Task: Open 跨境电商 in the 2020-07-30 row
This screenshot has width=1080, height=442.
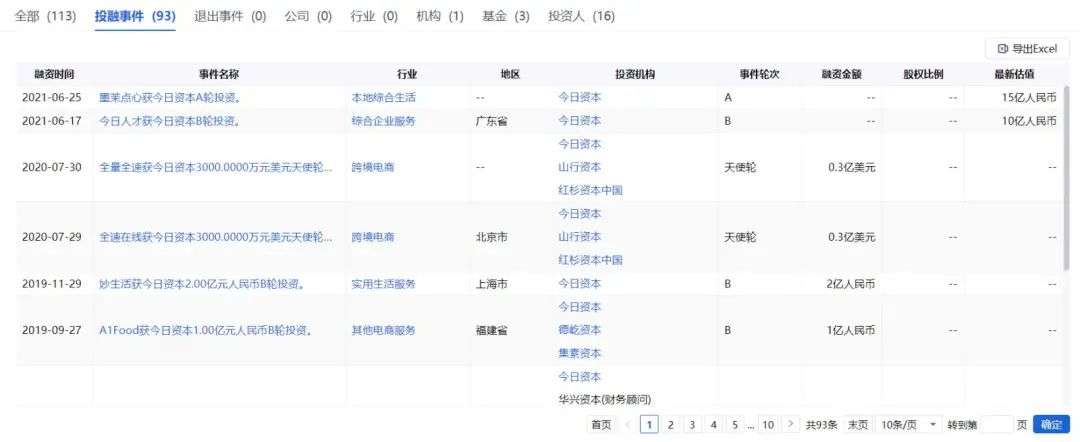Action: (x=373, y=167)
